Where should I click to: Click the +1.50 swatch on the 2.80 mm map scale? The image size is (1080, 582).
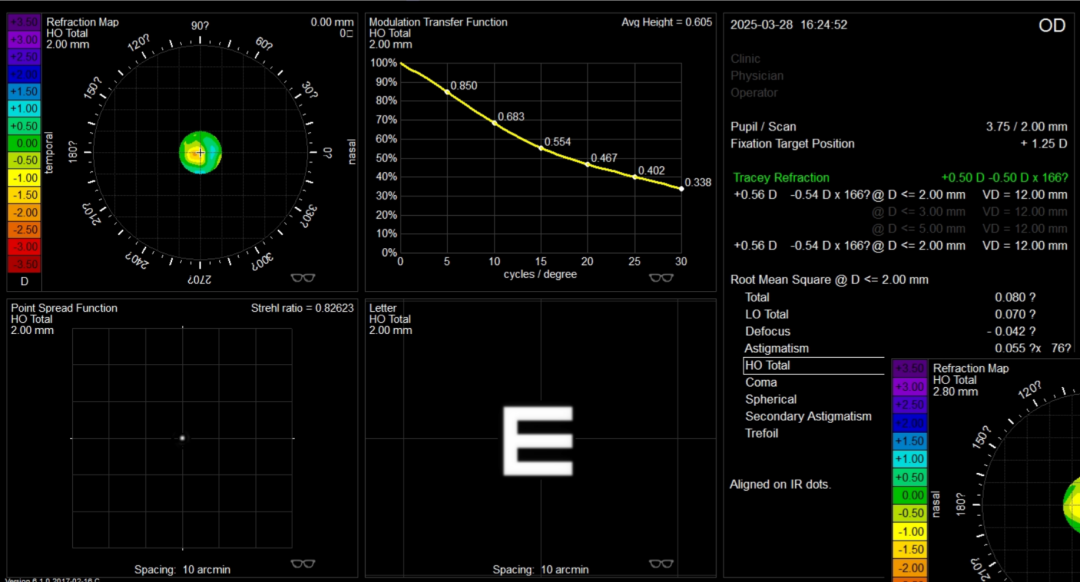tap(909, 441)
